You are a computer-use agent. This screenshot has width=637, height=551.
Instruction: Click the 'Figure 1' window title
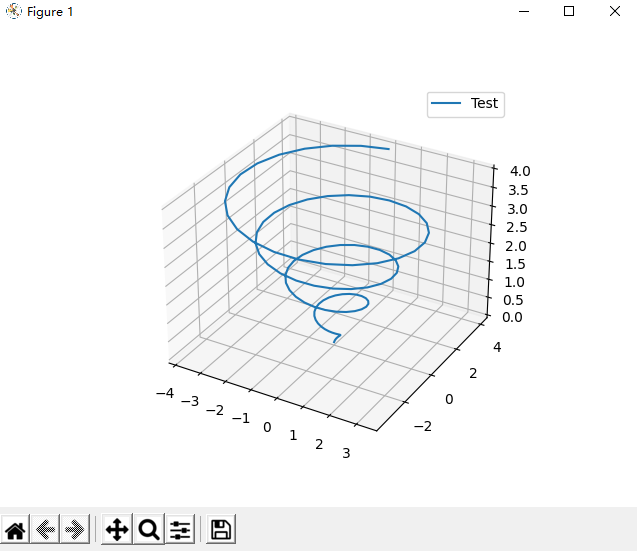[x=50, y=12]
